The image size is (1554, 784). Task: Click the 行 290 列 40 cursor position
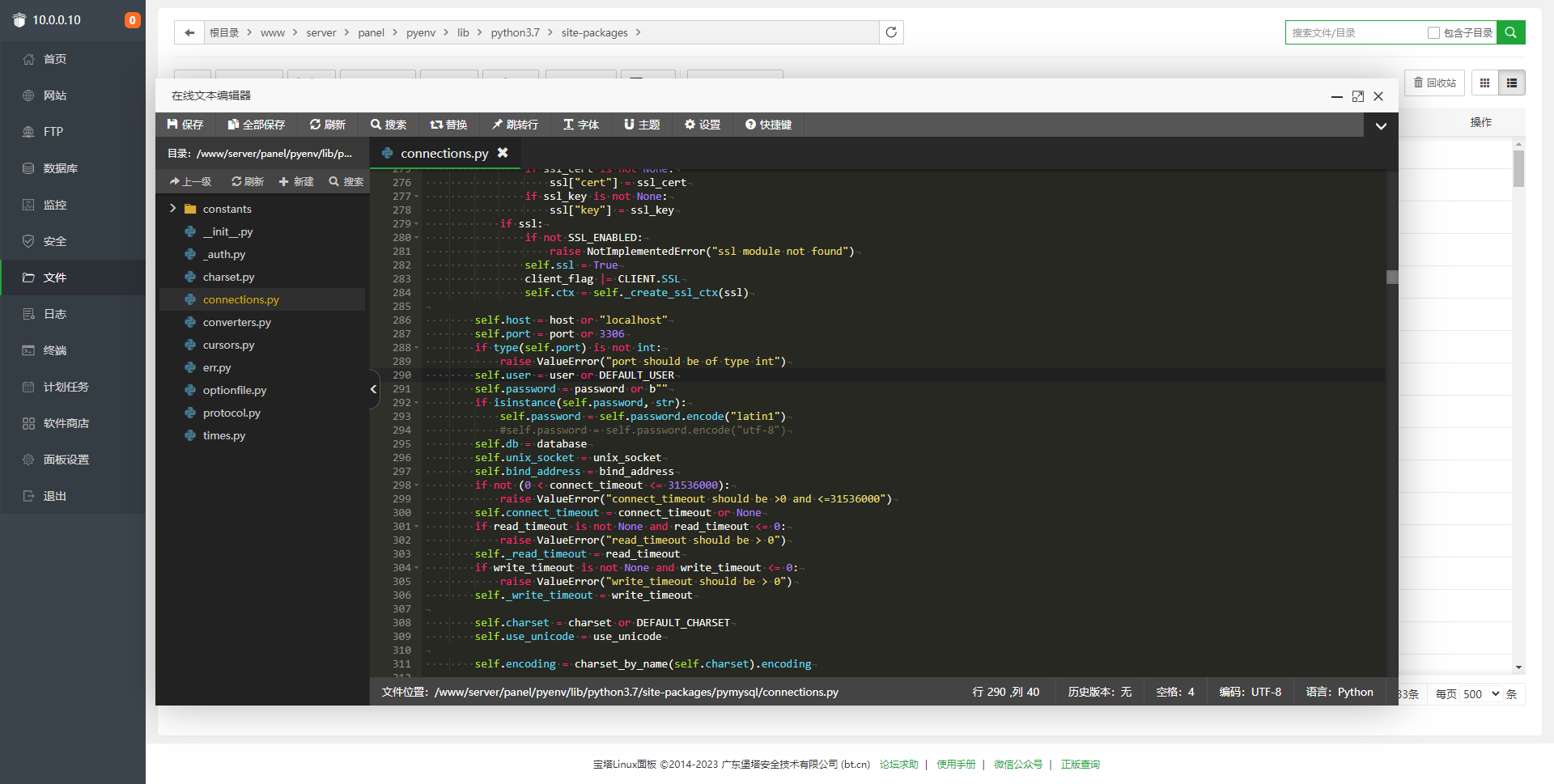pos(1006,692)
